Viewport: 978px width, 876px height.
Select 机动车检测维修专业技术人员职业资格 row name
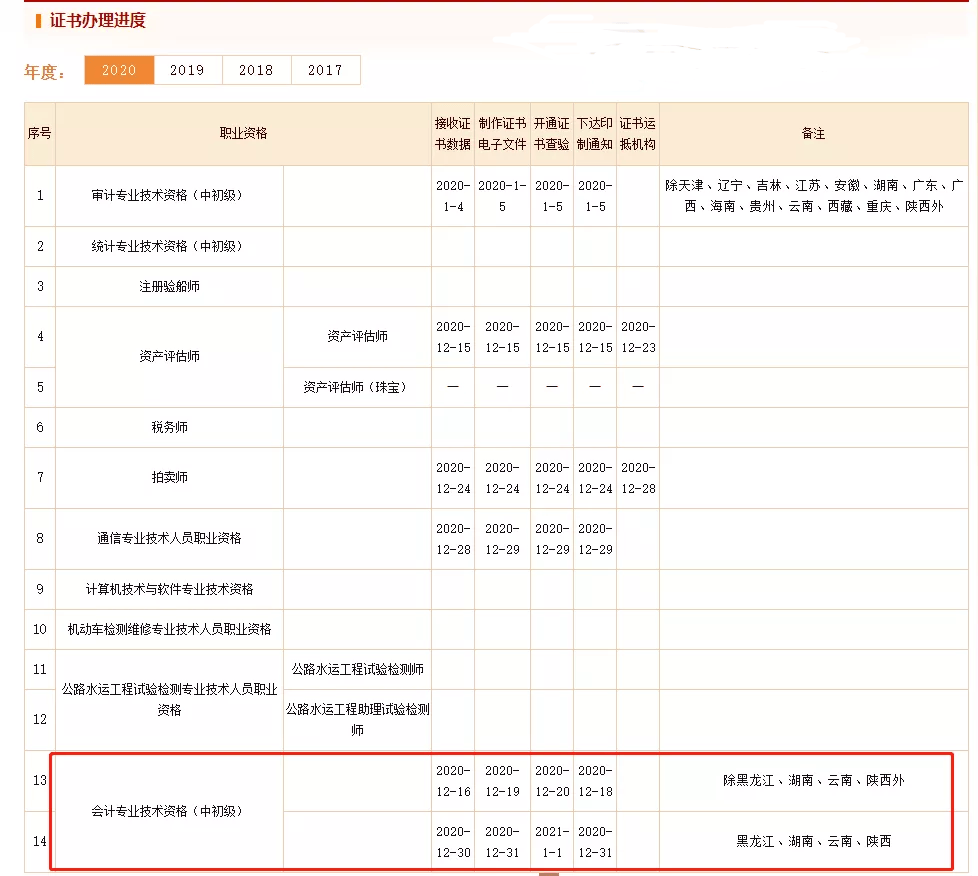pyautogui.click(x=169, y=630)
